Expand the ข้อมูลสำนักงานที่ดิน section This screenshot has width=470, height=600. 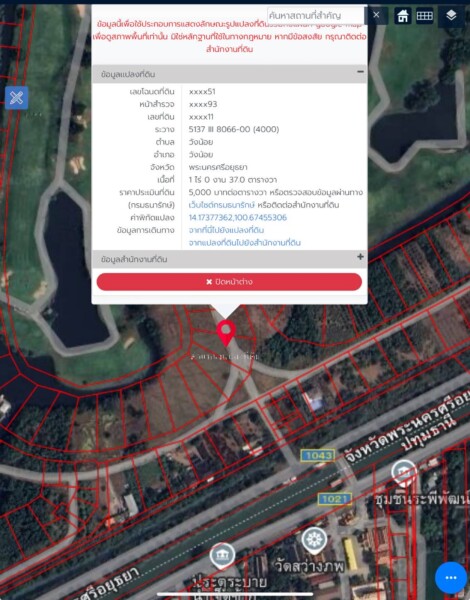click(x=360, y=257)
